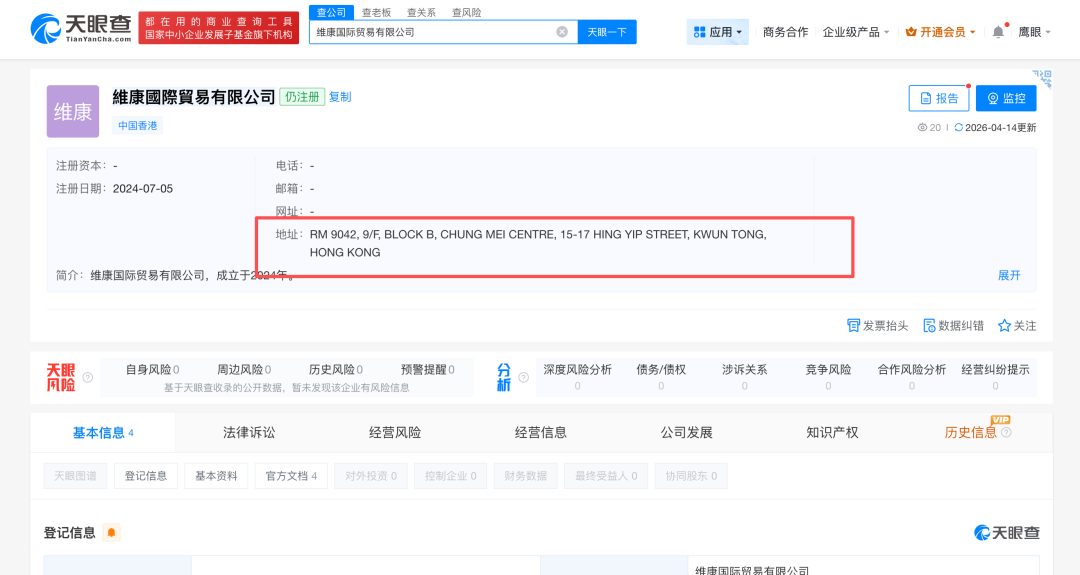Click the 发票抬头 invoice header icon

tap(854, 325)
